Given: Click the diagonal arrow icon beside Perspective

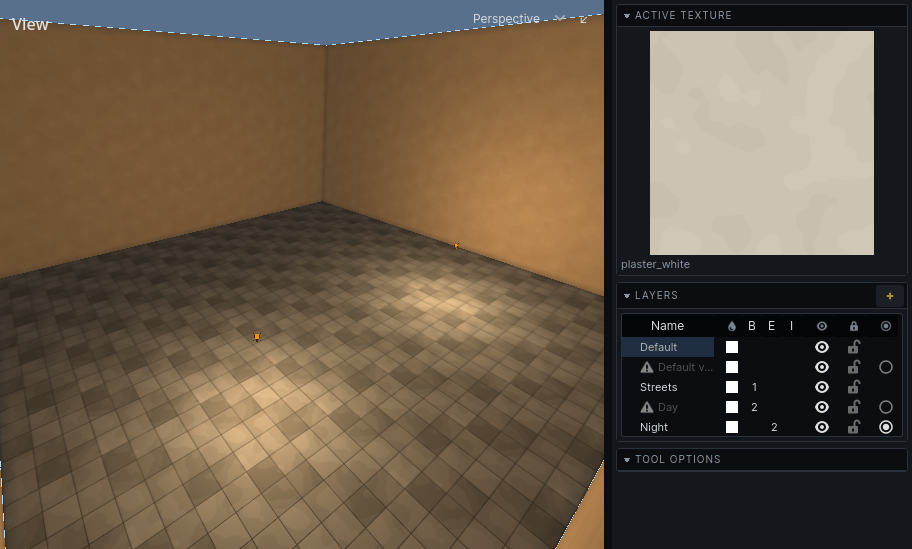Looking at the screenshot, I should (x=584, y=19).
